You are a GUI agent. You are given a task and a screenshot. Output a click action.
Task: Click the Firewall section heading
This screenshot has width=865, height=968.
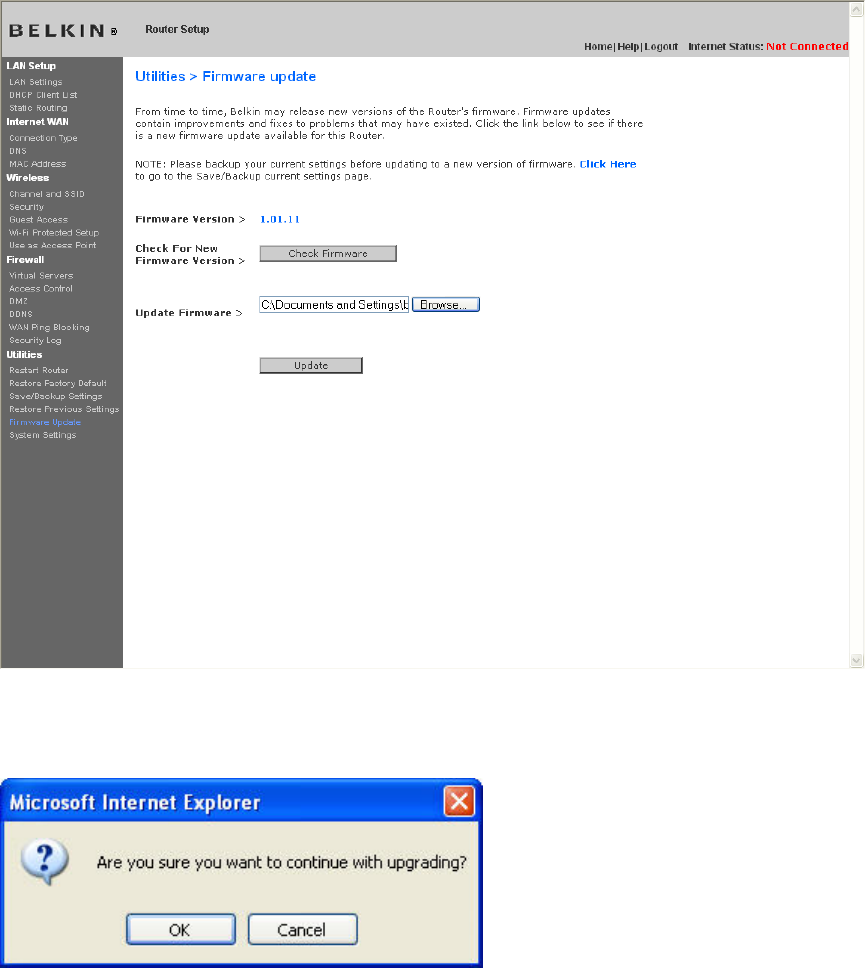[25, 260]
